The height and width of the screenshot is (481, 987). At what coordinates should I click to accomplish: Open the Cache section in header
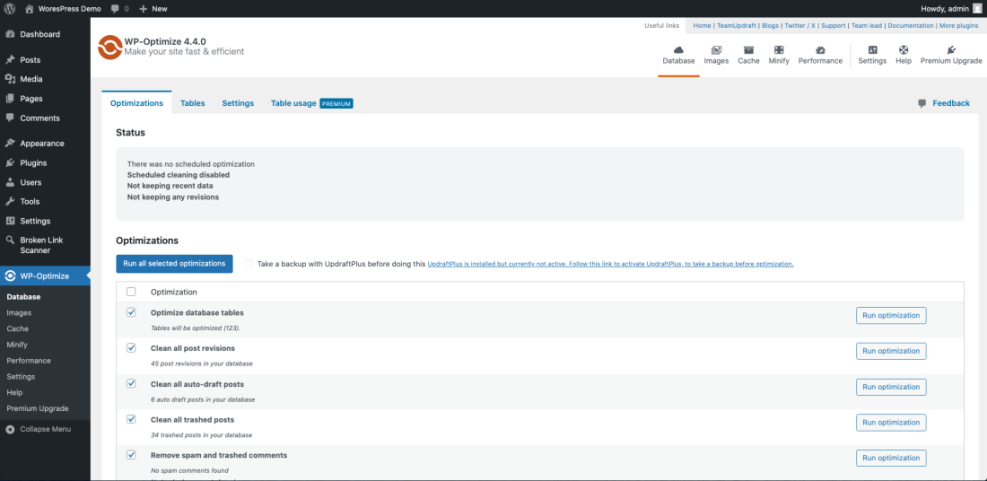point(748,55)
